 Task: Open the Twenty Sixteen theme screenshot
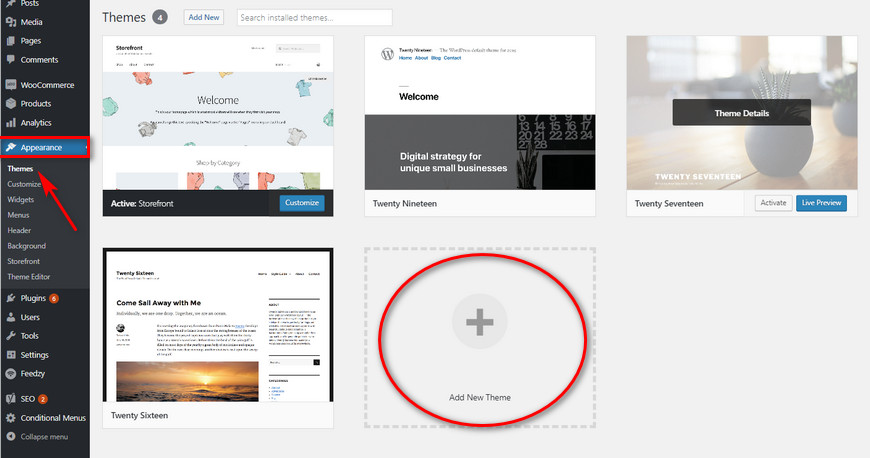(x=218, y=325)
